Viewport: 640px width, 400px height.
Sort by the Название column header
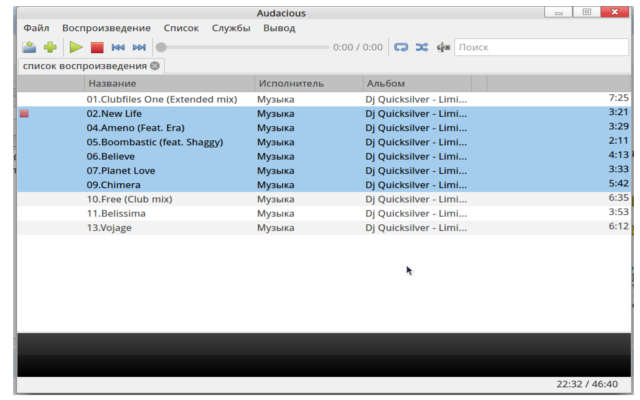pos(168,83)
